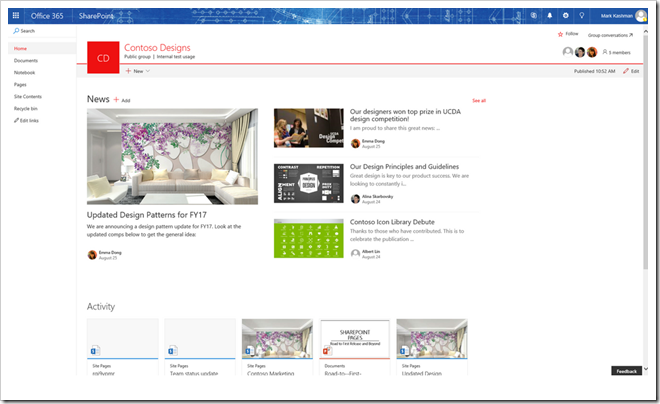Click the 5 members text
Viewport: 660px width, 404px height.
[x=619, y=53]
